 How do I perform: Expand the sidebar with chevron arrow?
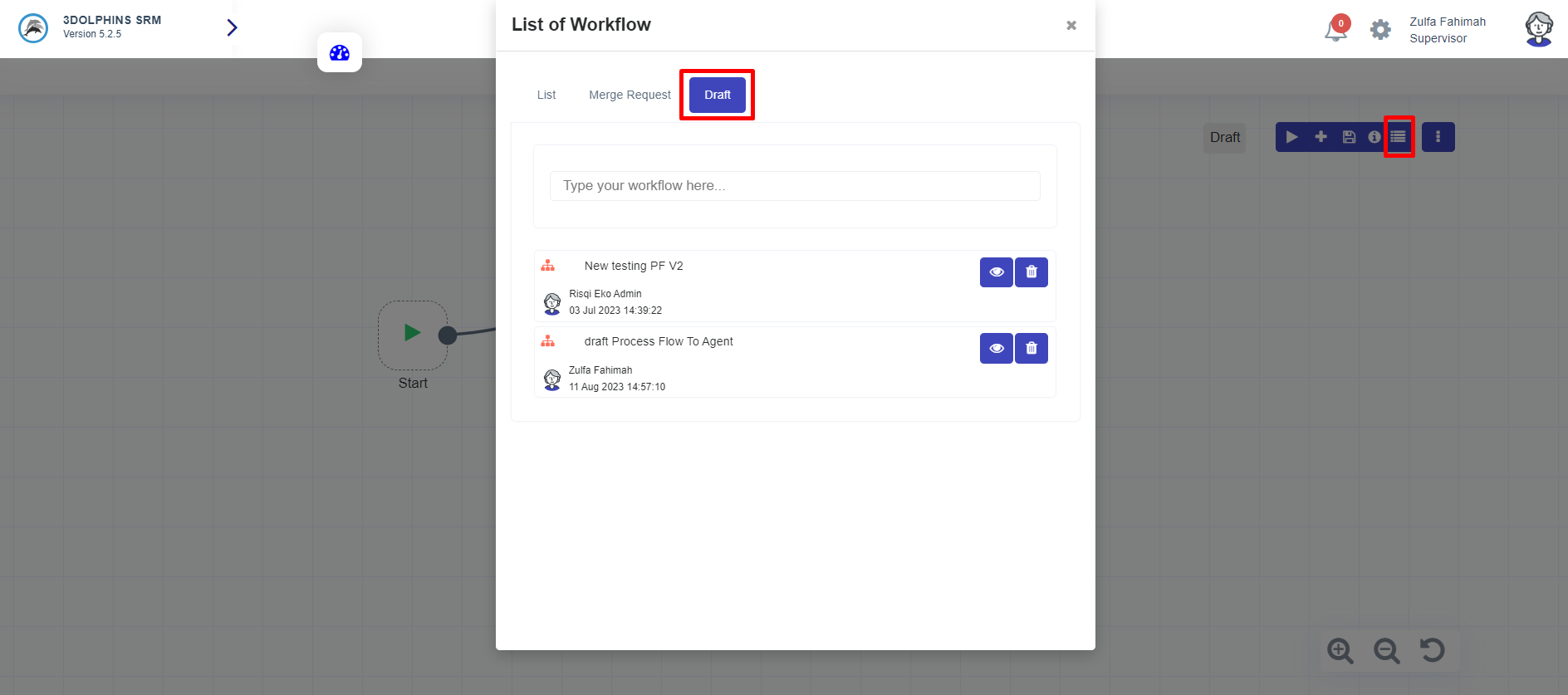232,28
